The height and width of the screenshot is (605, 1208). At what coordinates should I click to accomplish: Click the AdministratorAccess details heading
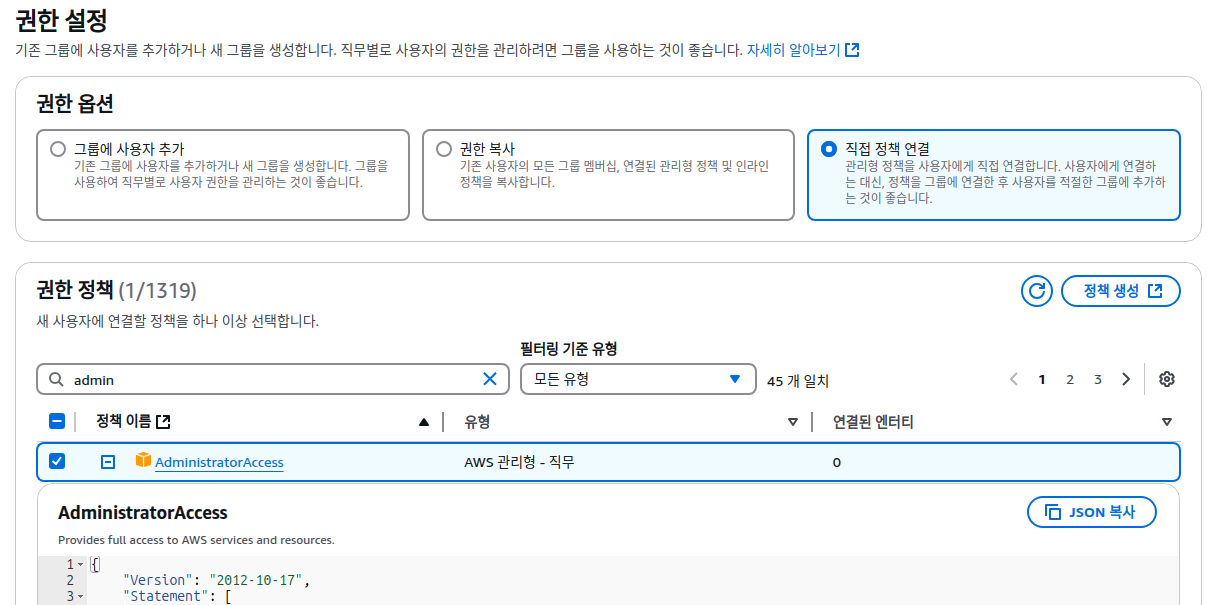pyautogui.click(x=143, y=513)
